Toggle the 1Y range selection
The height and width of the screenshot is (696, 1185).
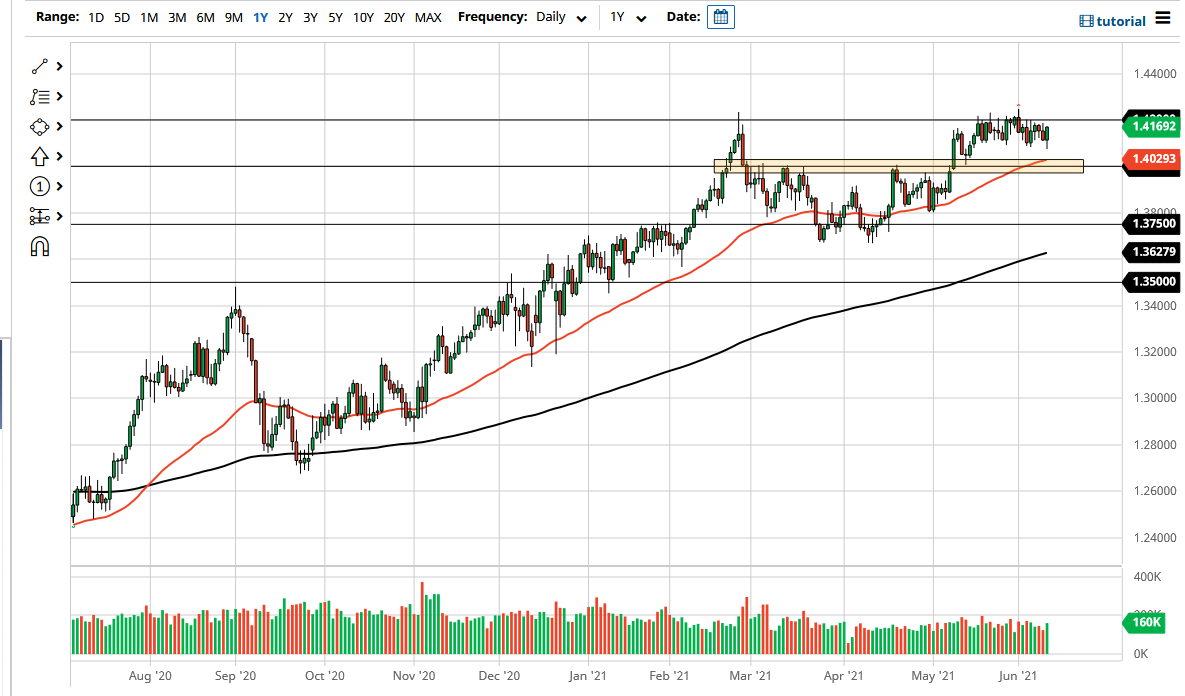click(259, 17)
